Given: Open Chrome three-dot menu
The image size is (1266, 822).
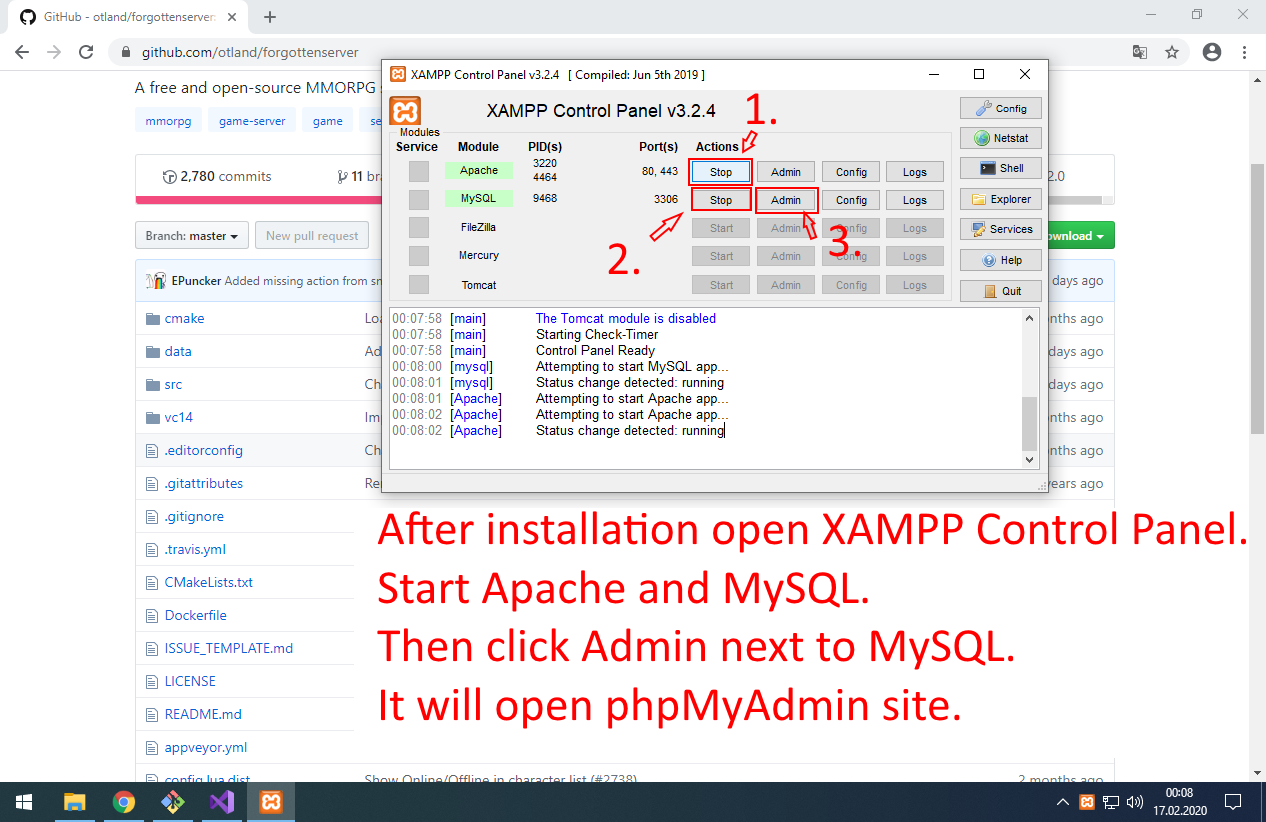Looking at the screenshot, I should coord(1245,52).
